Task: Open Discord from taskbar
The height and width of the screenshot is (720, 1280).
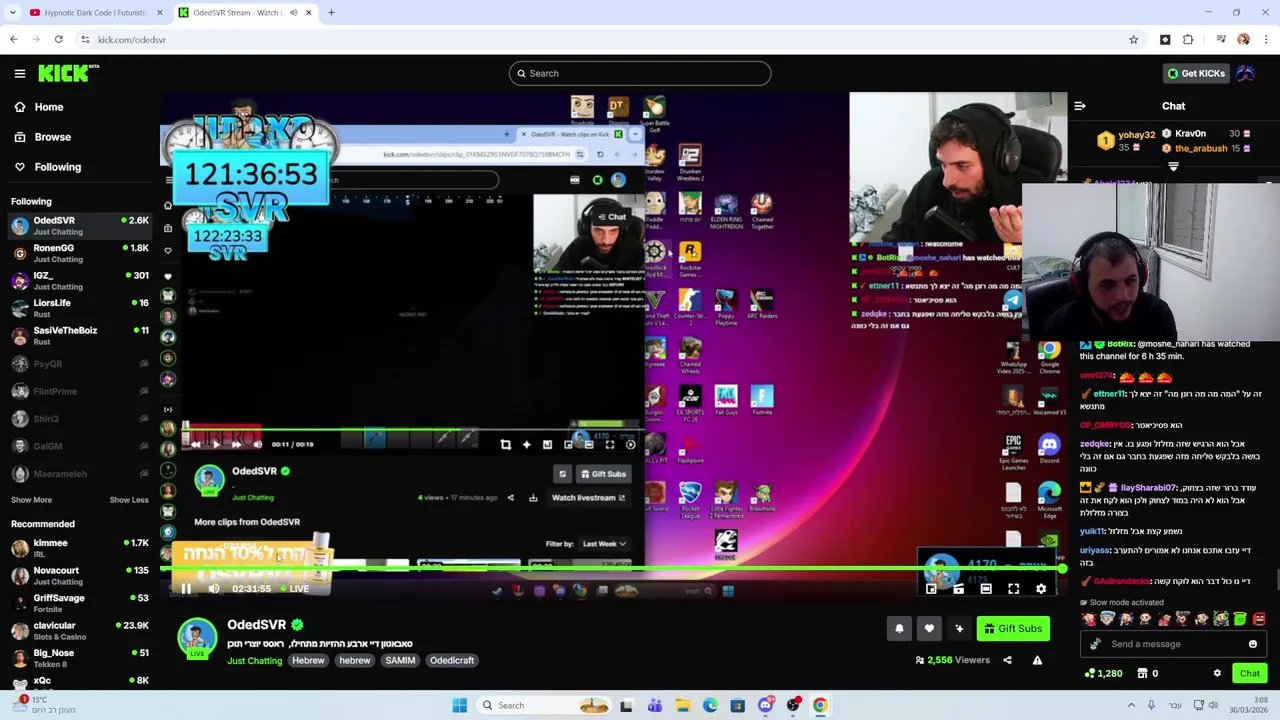Action: [765, 706]
